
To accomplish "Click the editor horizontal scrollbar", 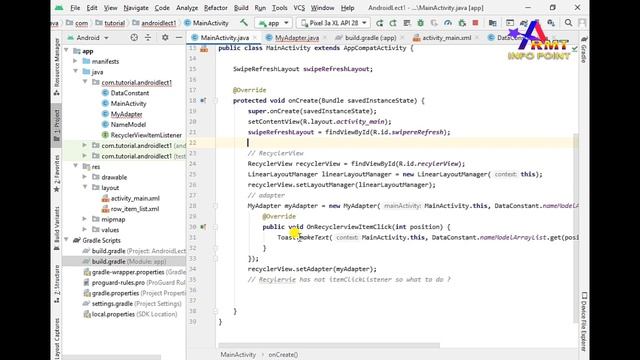I will click(x=329, y=345).
